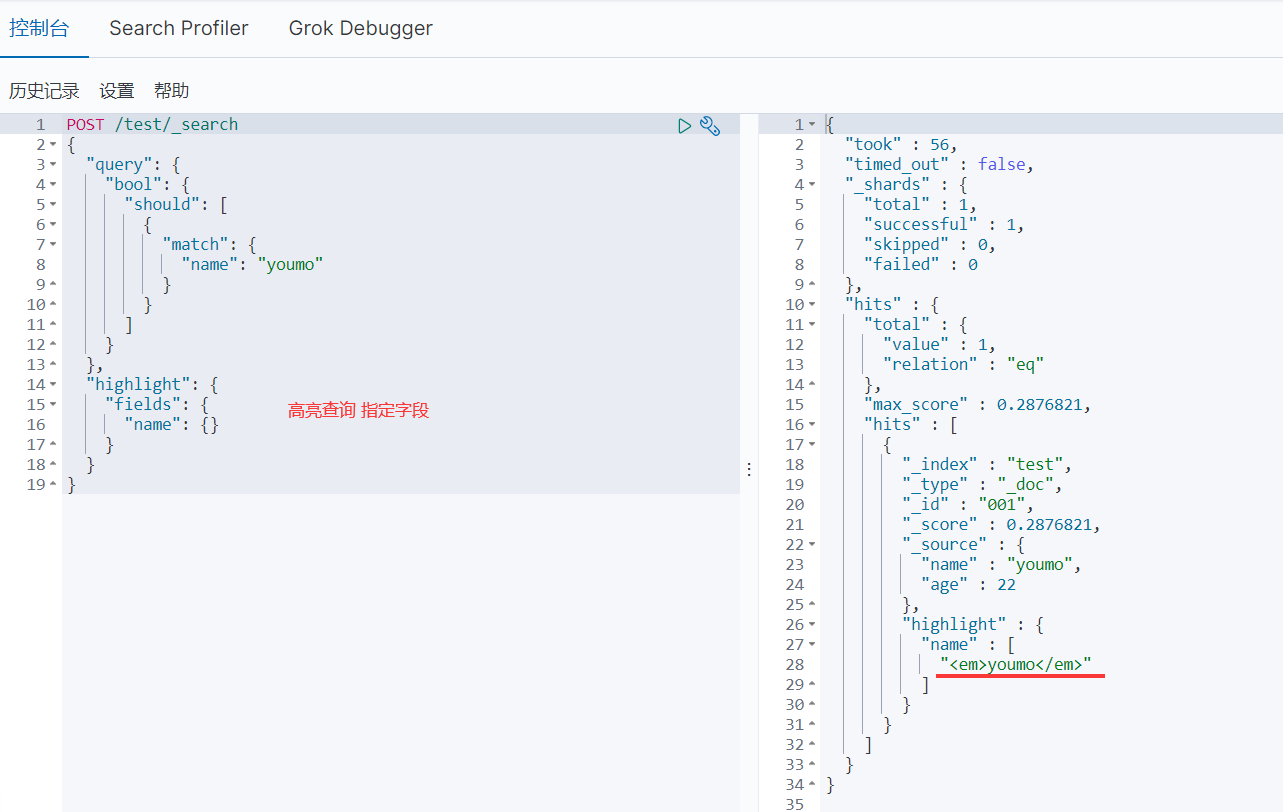This screenshot has width=1283, height=812.
Task: Open the wrench actions menu icon
Action: [x=710, y=125]
